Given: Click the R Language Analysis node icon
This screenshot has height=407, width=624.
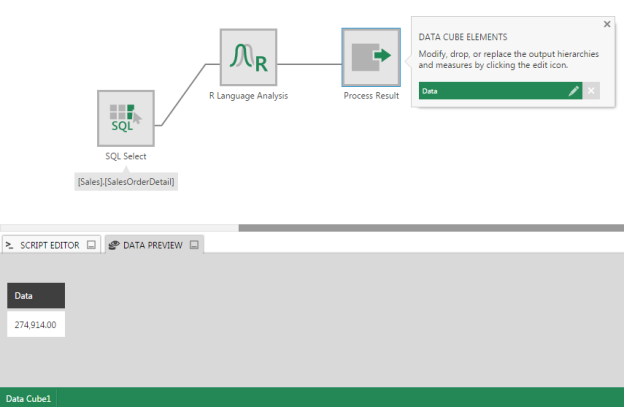Looking at the screenshot, I should click(248, 58).
